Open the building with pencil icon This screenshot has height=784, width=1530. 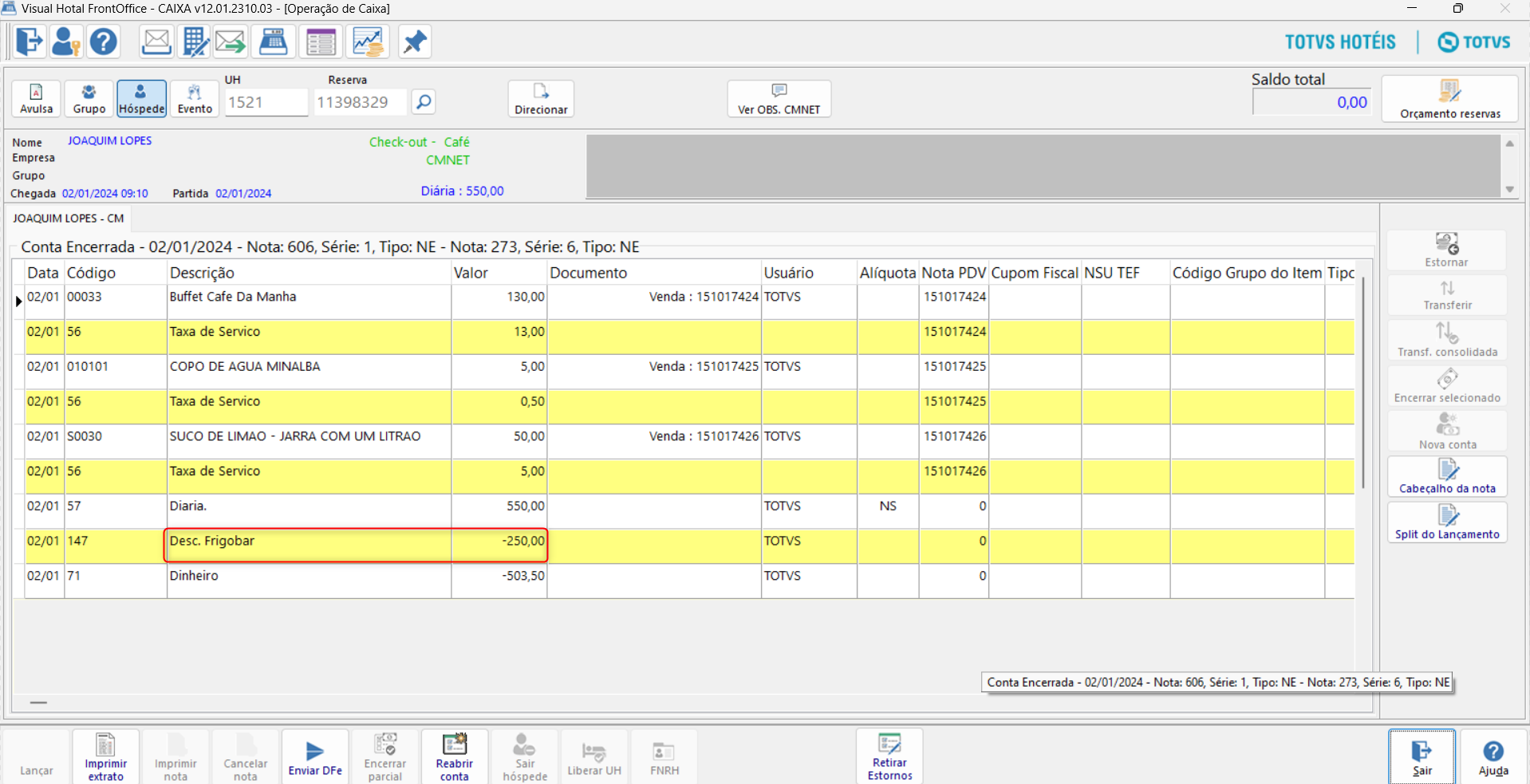pyautogui.click(x=195, y=41)
